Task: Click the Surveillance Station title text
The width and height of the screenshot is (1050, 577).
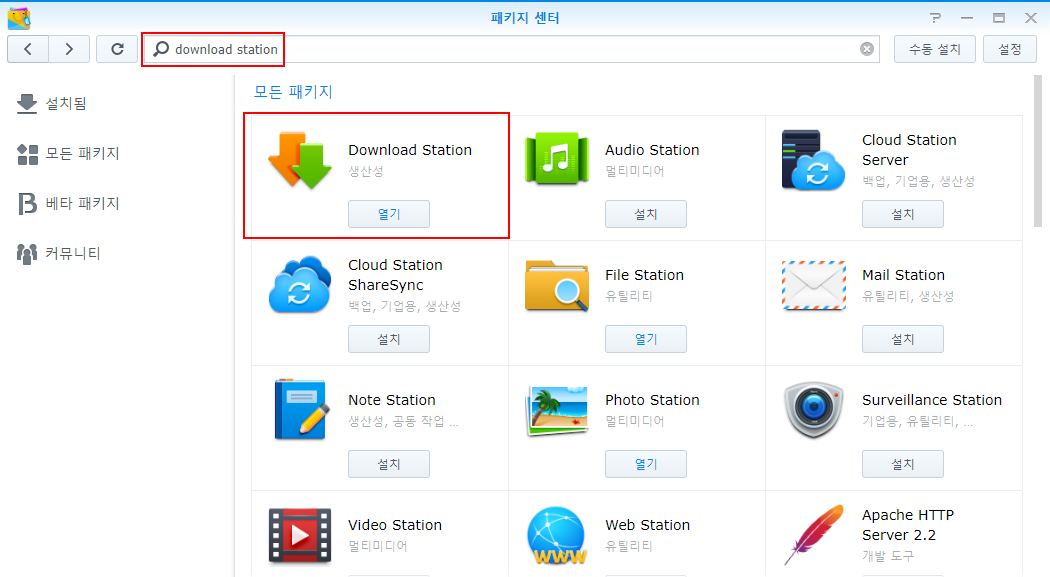Action: click(x=932, y=400)
